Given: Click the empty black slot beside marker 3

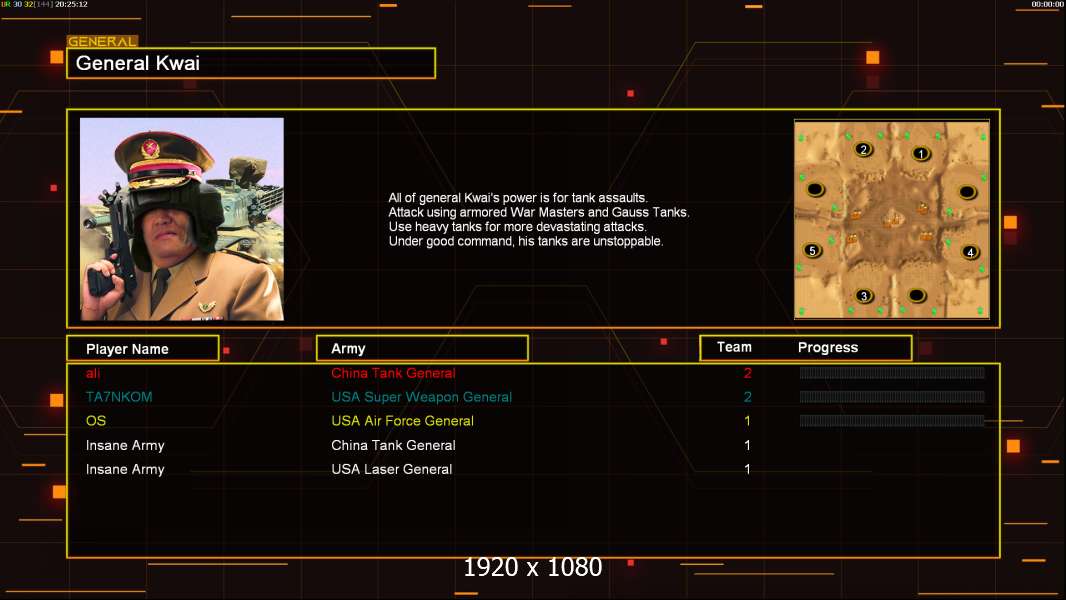Looking at the screenshot, I should pyautogui.click(x=917, y=296).
